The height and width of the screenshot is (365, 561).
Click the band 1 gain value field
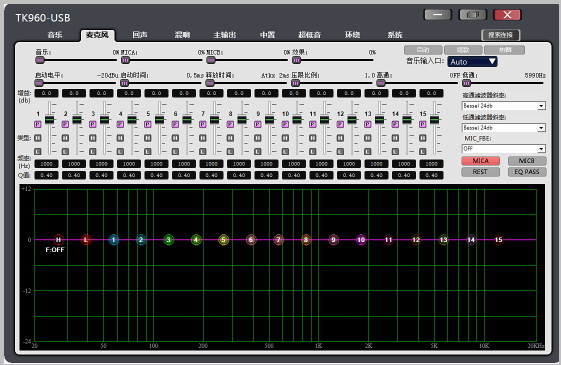point(47,93)
